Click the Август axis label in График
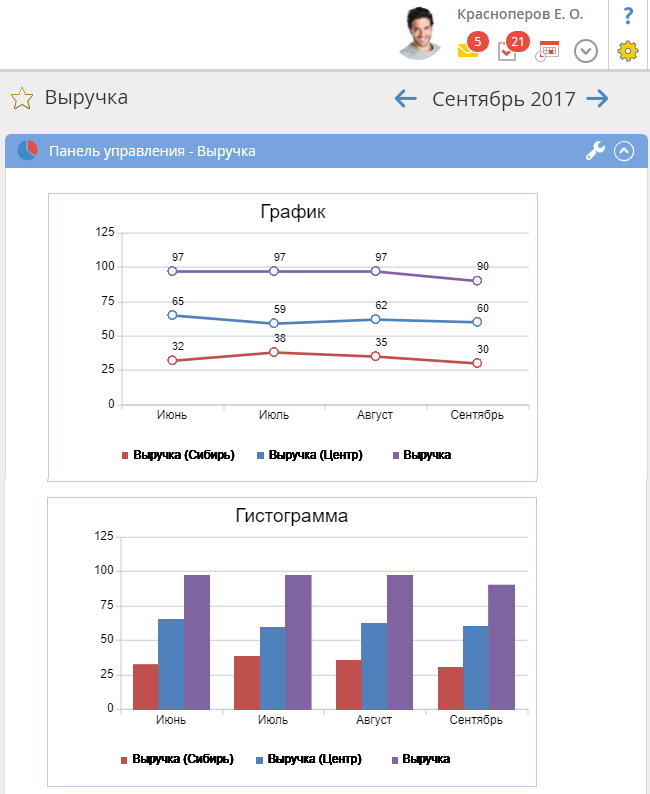This screenshot has height=794, width=650. 375,415
